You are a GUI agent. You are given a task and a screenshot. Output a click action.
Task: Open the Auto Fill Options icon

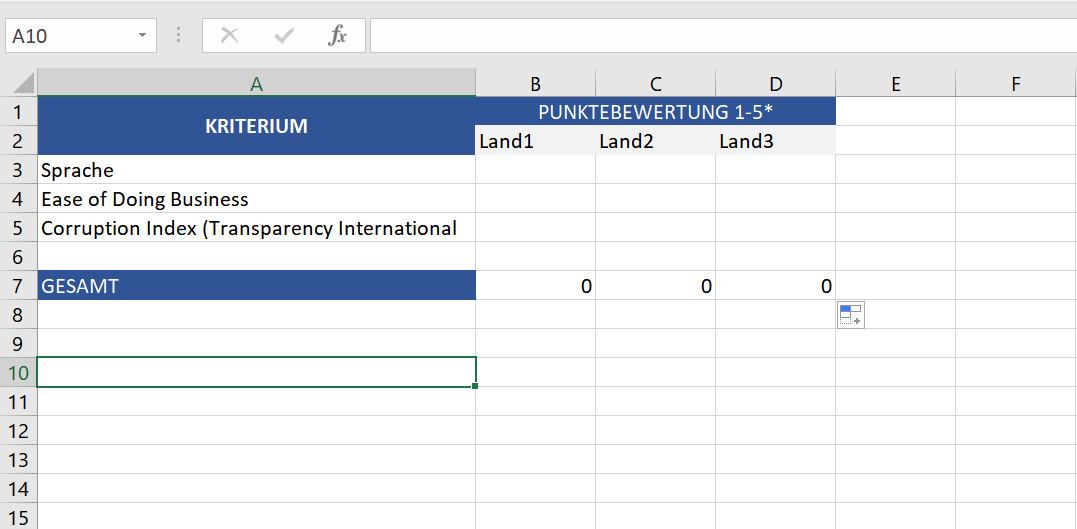850,314
